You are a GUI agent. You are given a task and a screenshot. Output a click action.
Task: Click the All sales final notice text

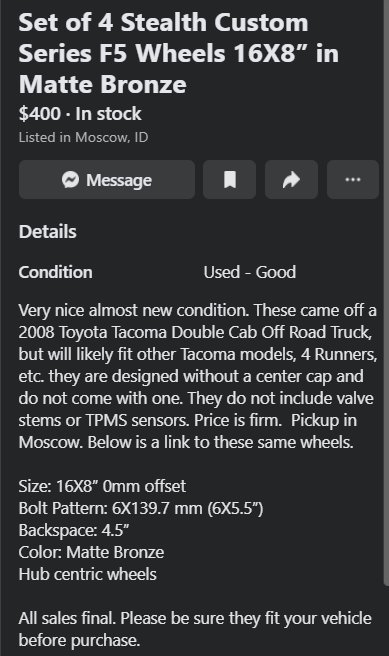(195, 629)
